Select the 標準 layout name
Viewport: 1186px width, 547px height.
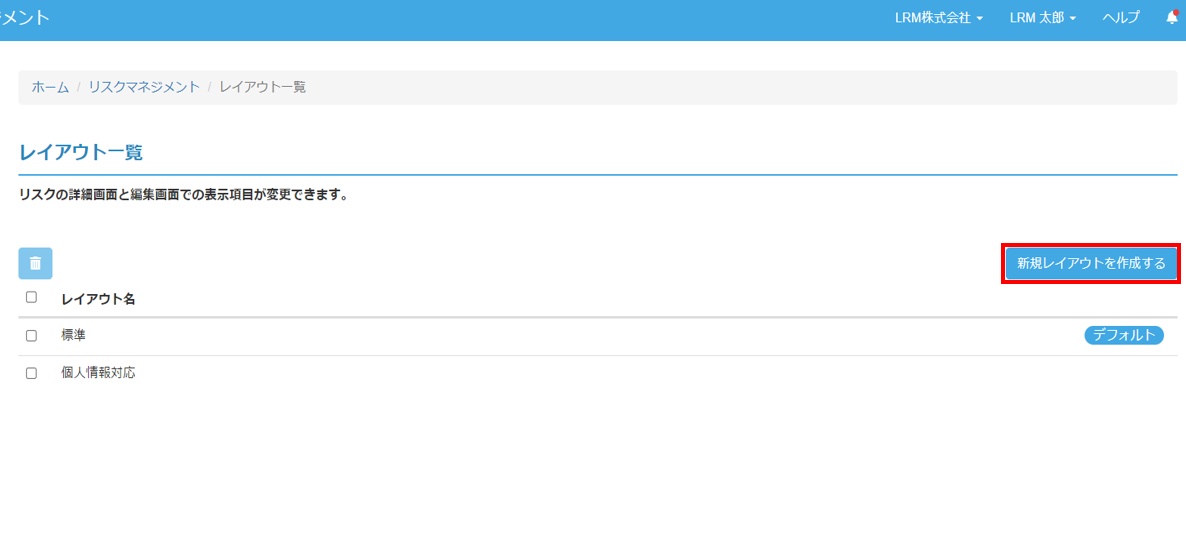pos(73,334)
